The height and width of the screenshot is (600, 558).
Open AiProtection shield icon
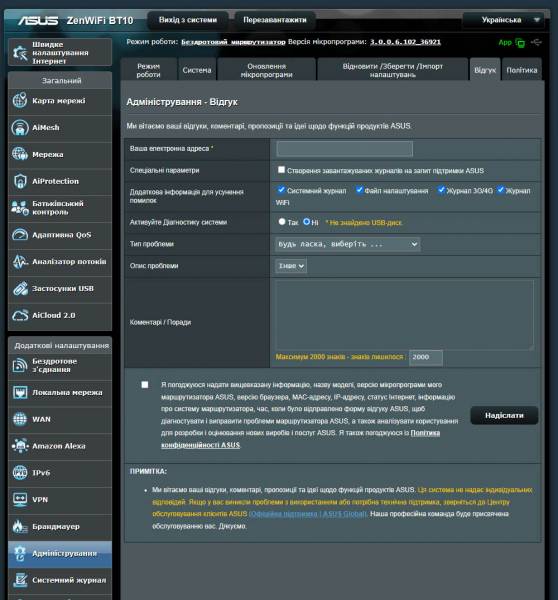click(x=20, y=181)
